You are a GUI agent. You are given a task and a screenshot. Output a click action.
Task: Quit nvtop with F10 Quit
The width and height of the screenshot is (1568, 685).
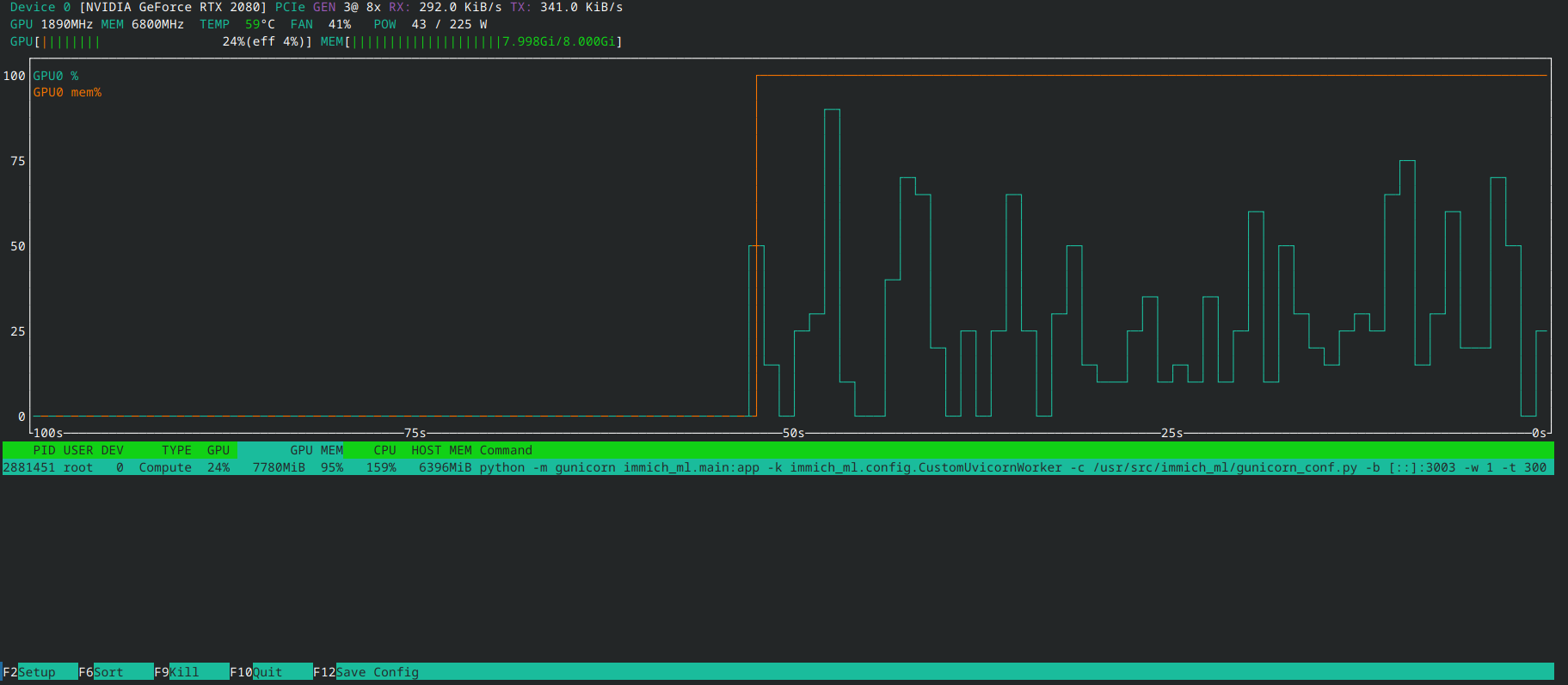256,672
